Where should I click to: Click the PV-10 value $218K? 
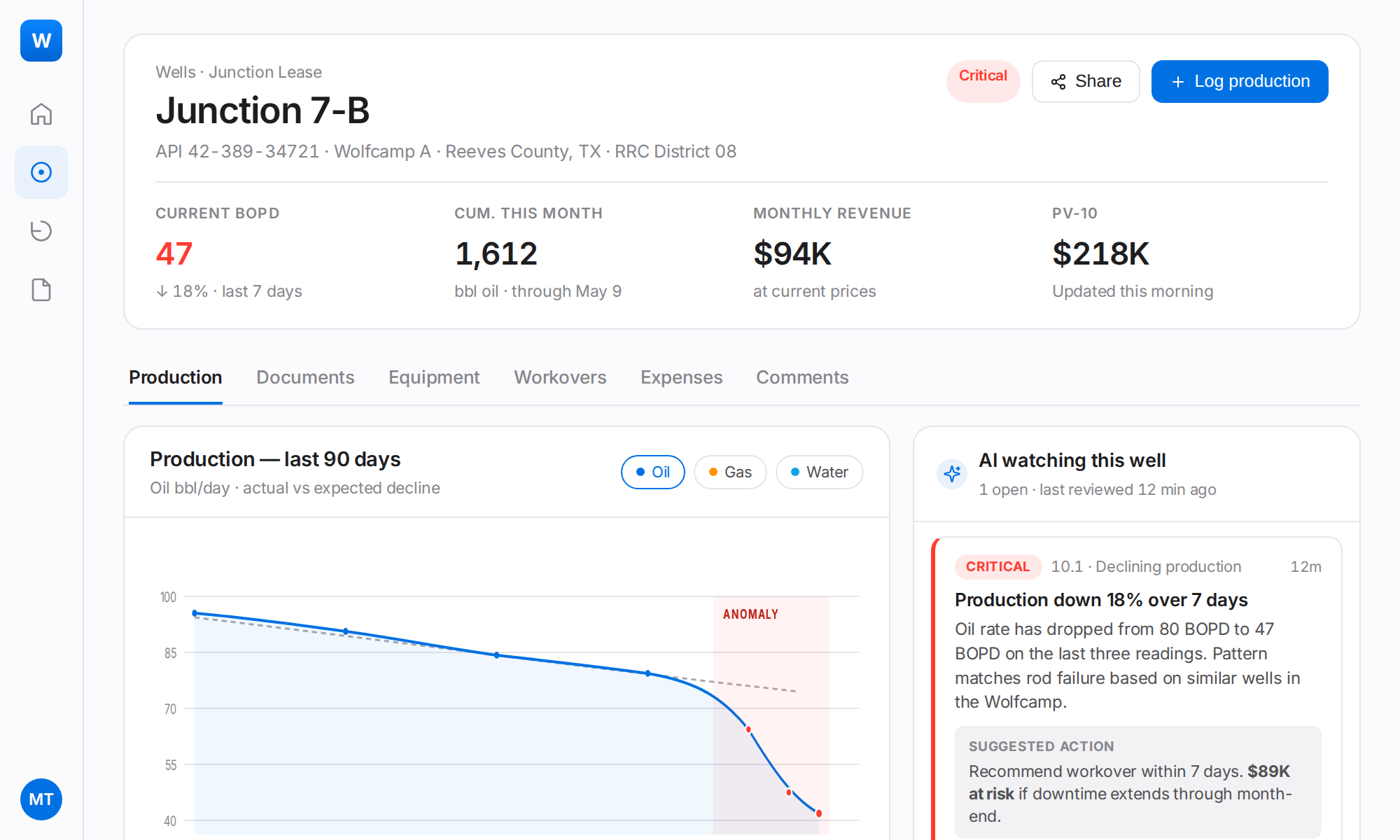click(x=1100, y=253)
